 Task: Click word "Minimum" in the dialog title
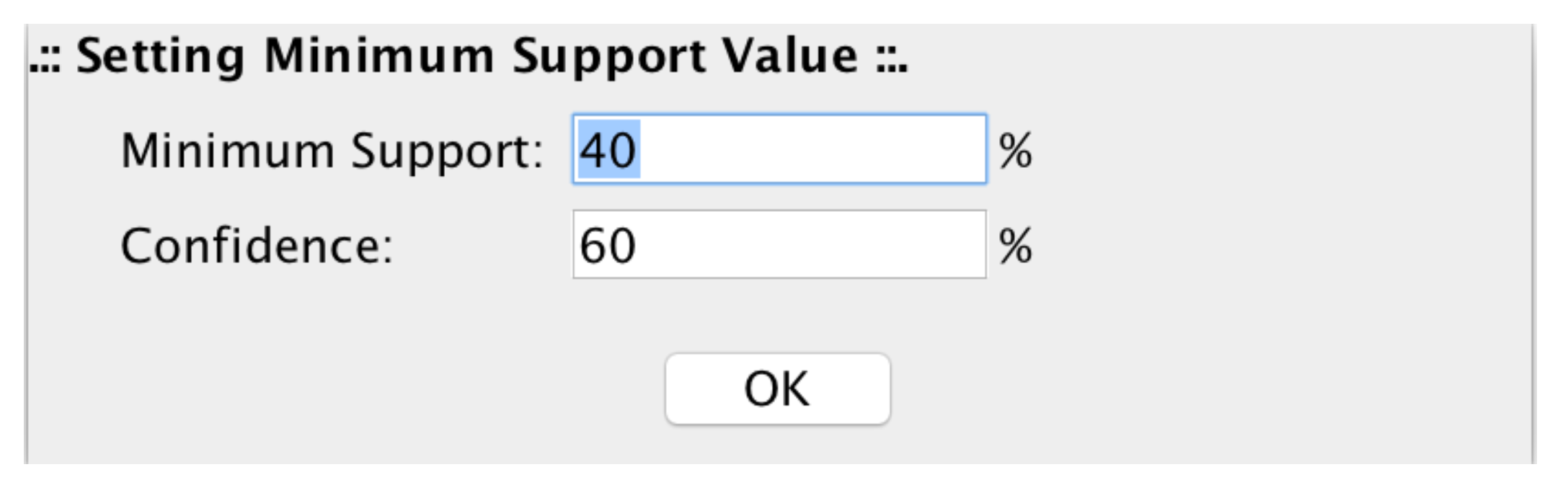[379, 55]
